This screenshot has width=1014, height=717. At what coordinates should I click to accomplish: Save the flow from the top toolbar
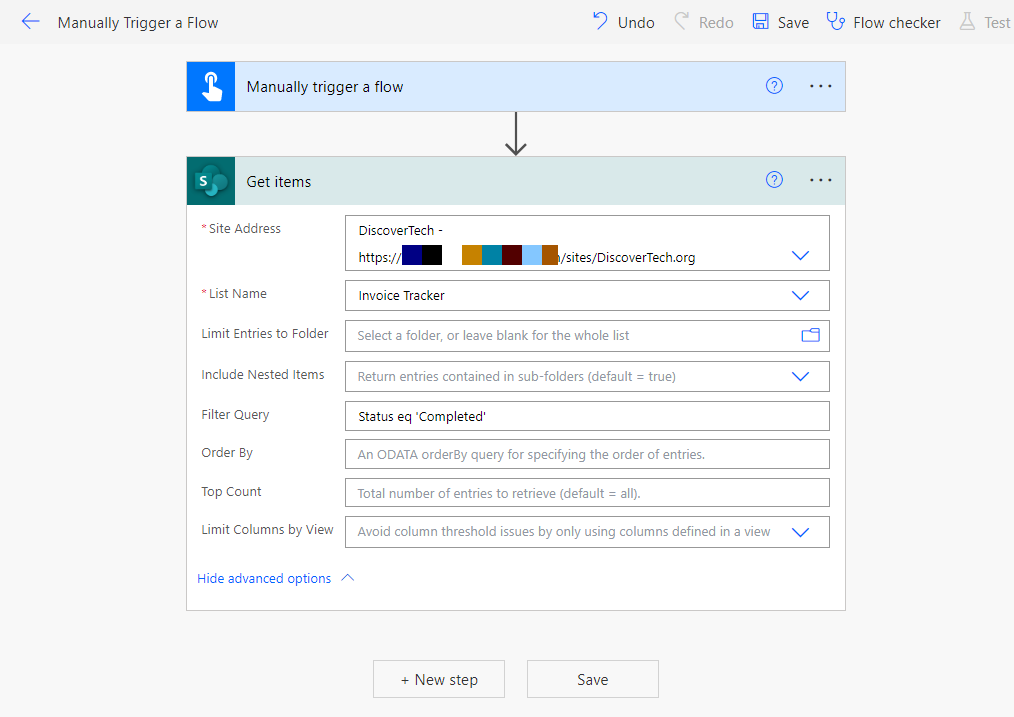tap(781, 23)
